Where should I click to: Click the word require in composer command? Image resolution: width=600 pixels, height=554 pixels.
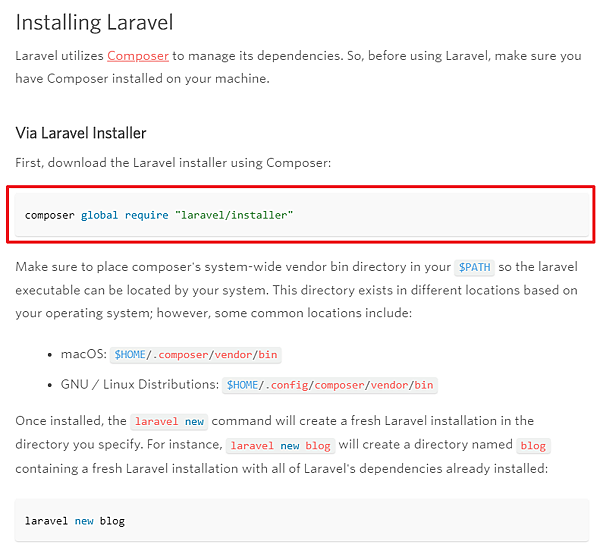147,215
